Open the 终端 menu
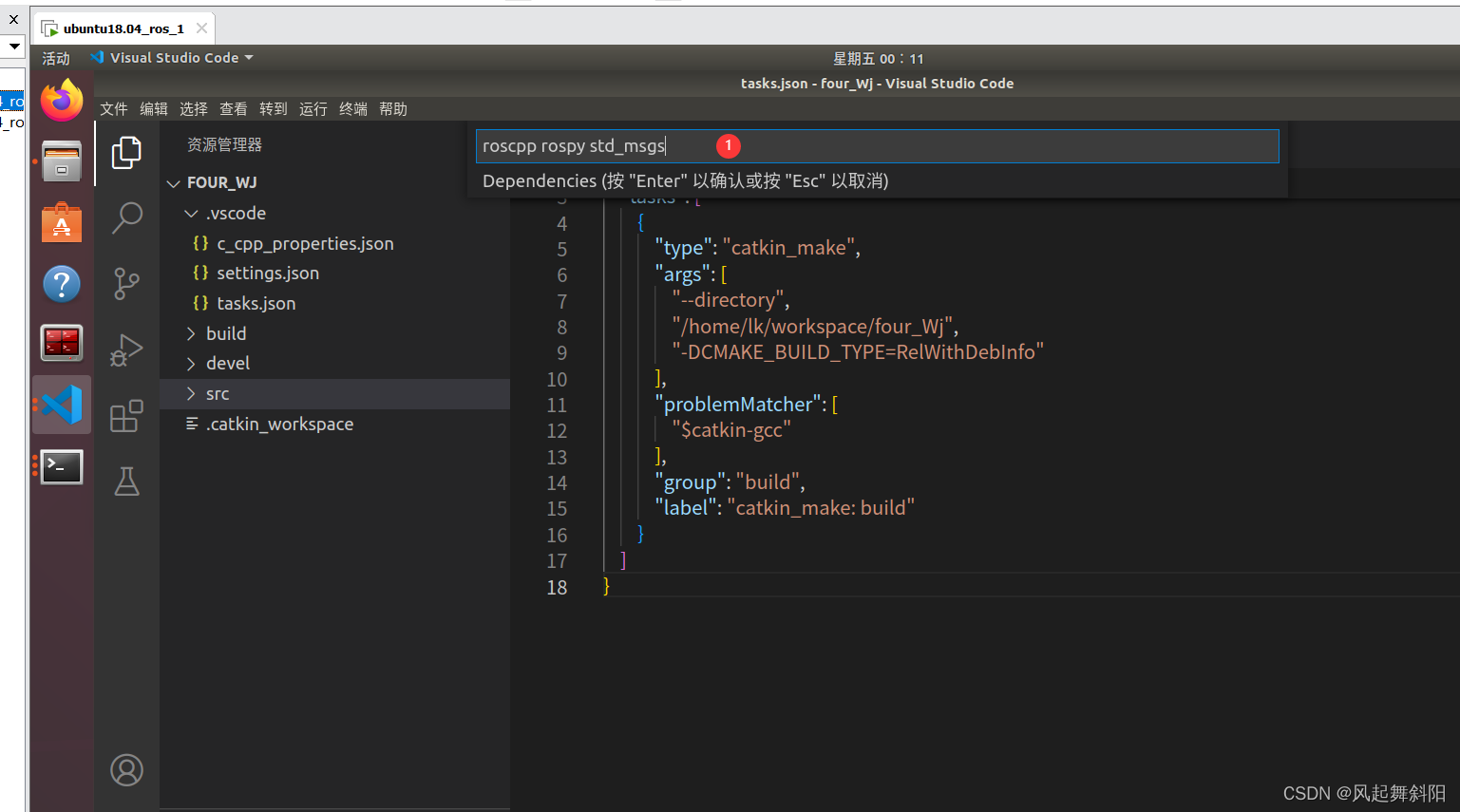 pyautogui.click(x=353, y=109)
